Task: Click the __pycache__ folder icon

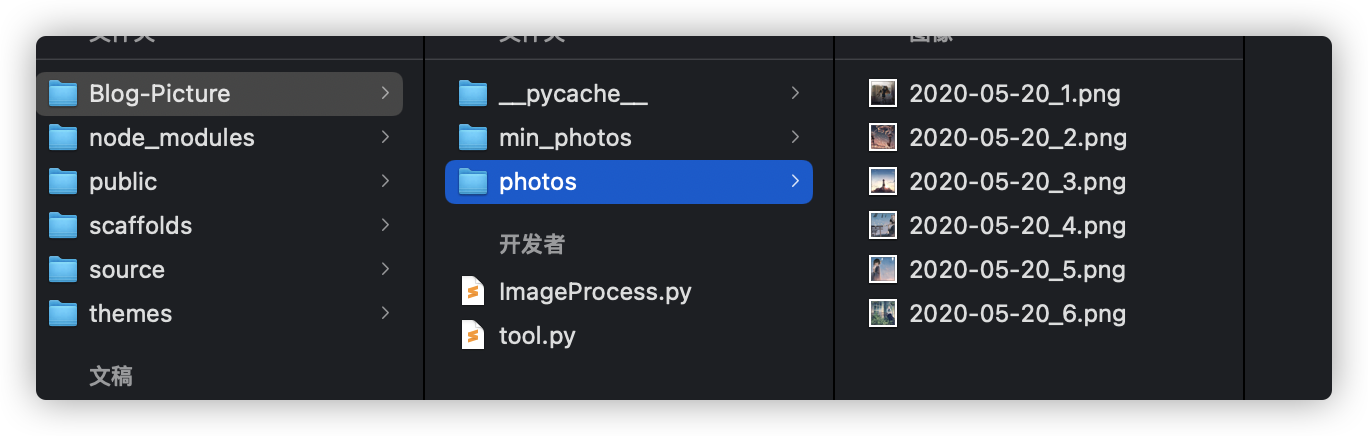Action: pyautogui.click(x=473, y=94)
